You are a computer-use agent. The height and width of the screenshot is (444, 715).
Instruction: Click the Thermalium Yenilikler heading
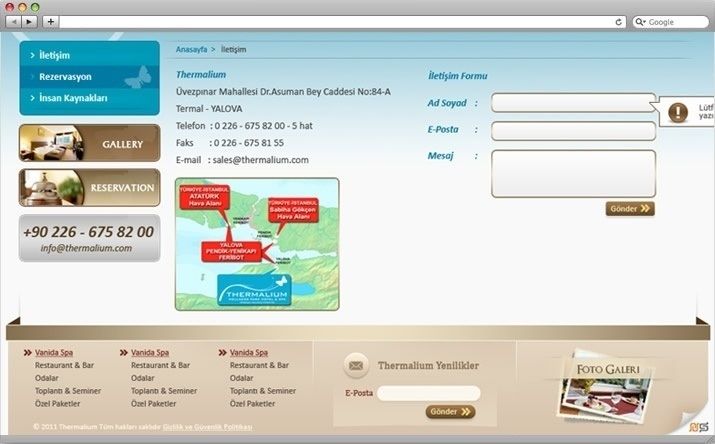[428, 366]
